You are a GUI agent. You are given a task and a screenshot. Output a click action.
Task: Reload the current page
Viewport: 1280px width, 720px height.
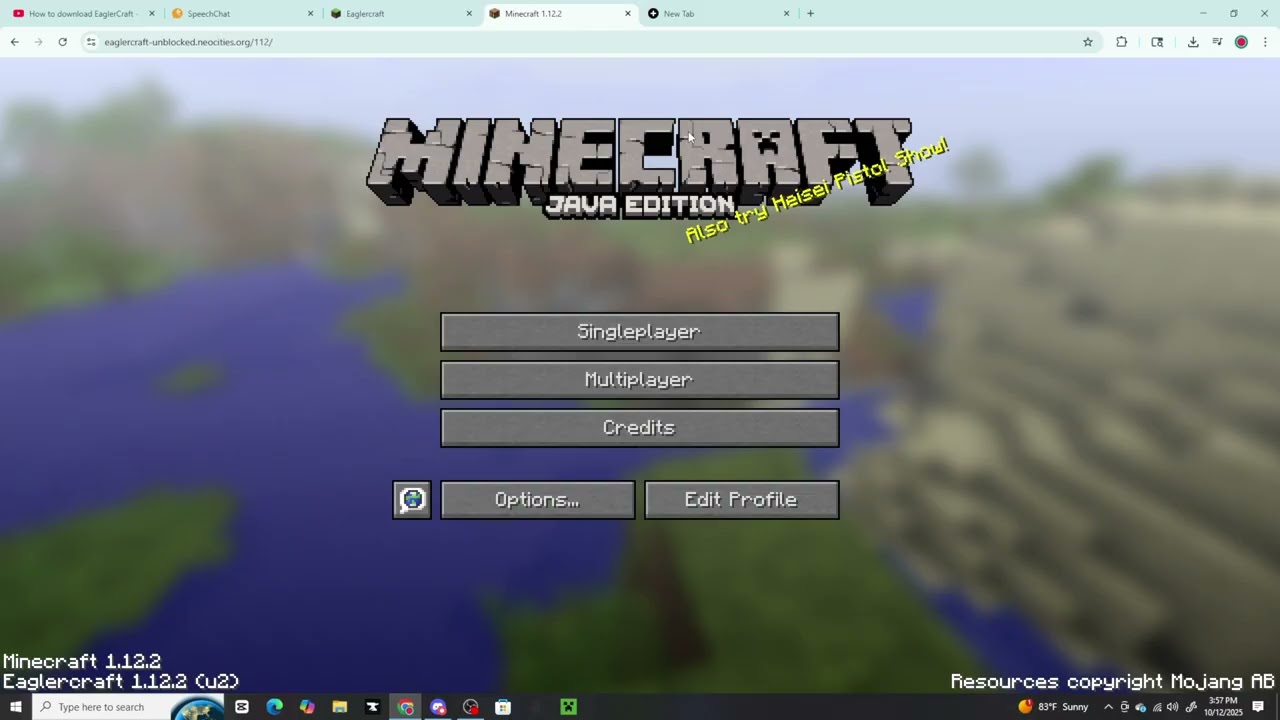[x=62, y=42]
